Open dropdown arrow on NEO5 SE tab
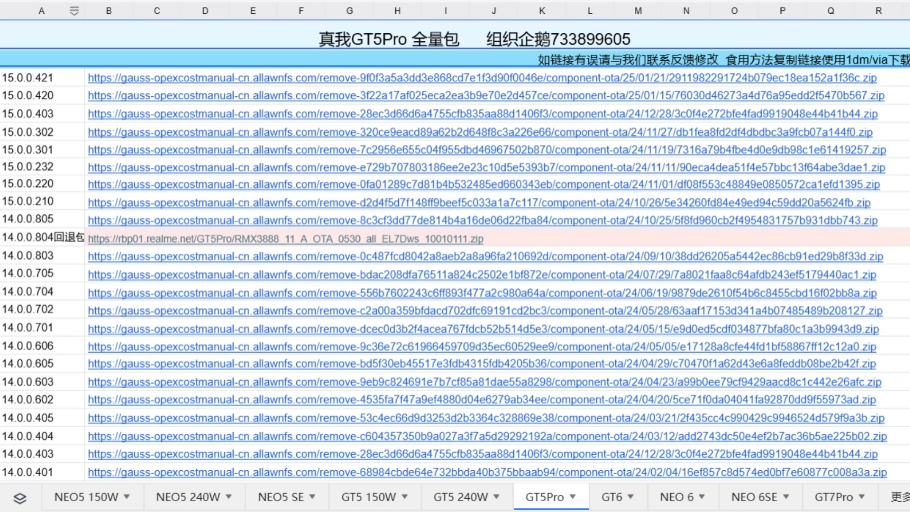 pyautogui.click(x=312, y=497)
